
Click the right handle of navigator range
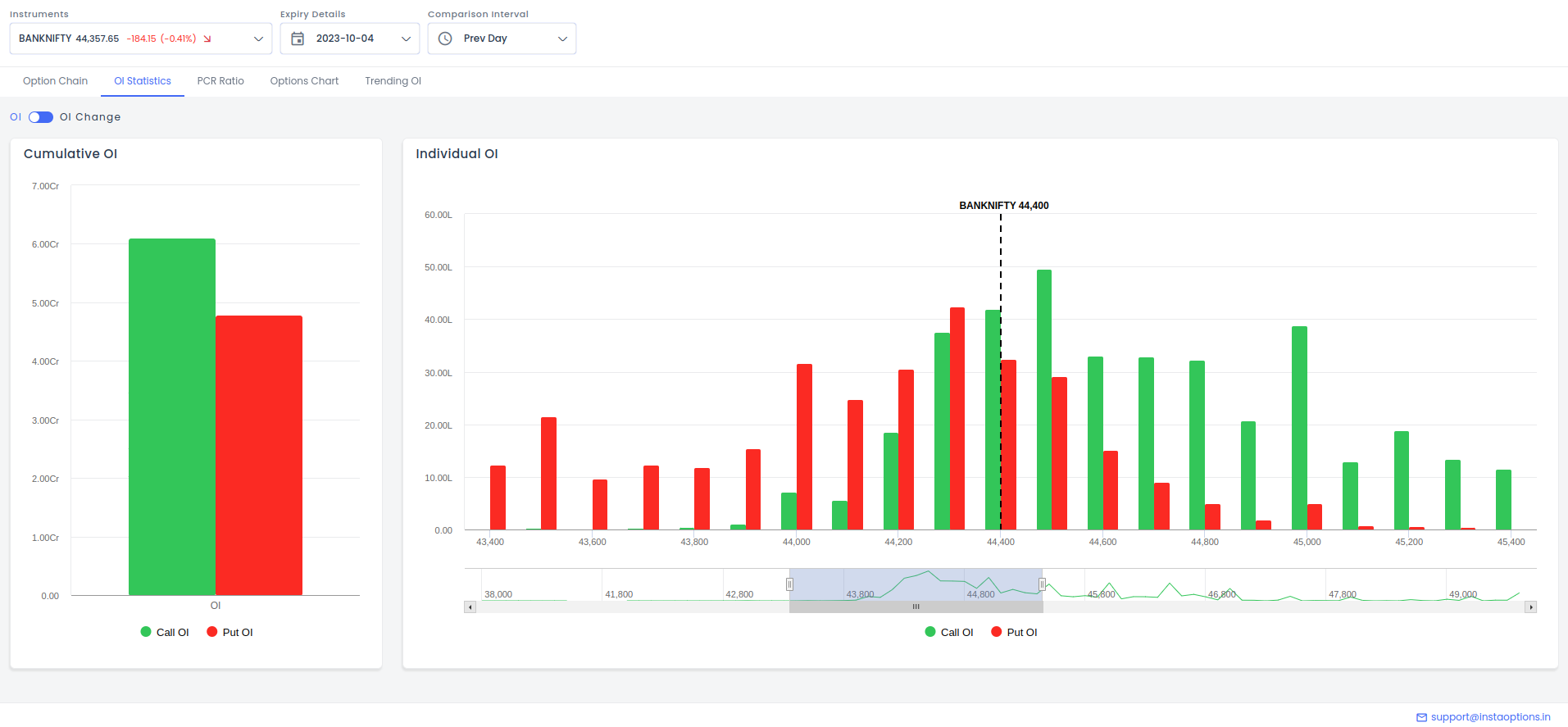tap(1043, 584)
